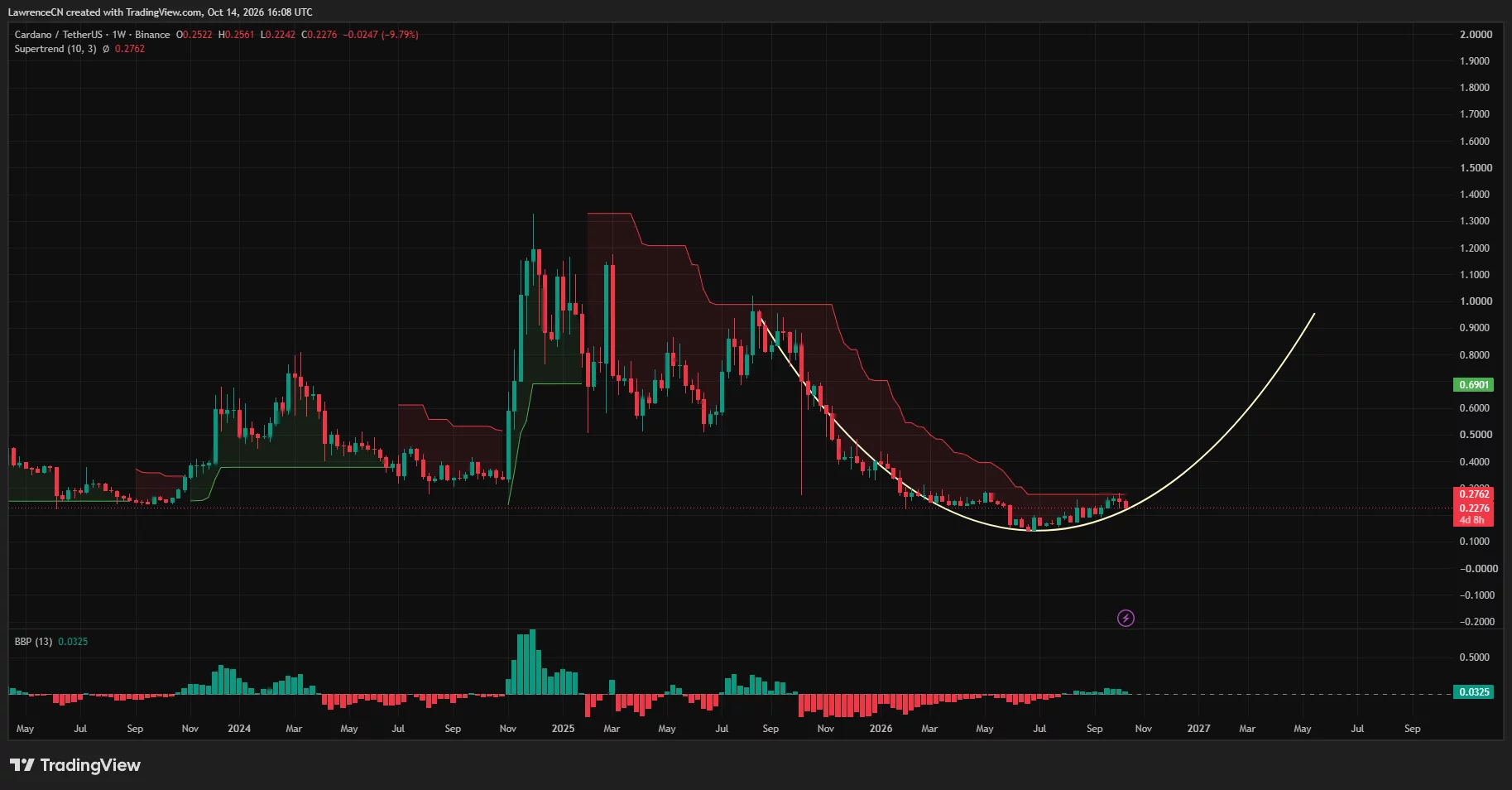The height and width of the screenshot is (790, 1512).
Task: Click the 1.3000 price axis label
Action: (1476, 221)
